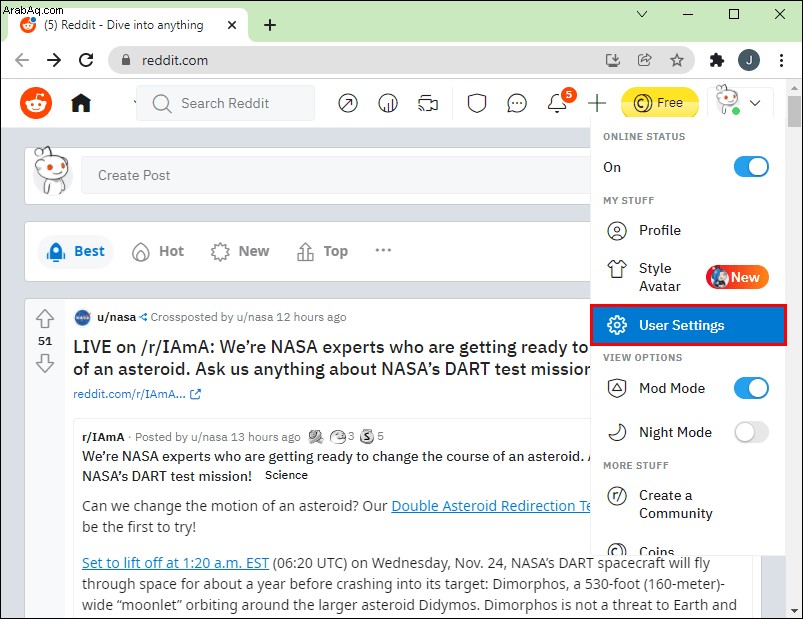The height and width of the screenshot is (619, 803).
Task: Click the Search Reddit field
Action: [x=225, y=103]
